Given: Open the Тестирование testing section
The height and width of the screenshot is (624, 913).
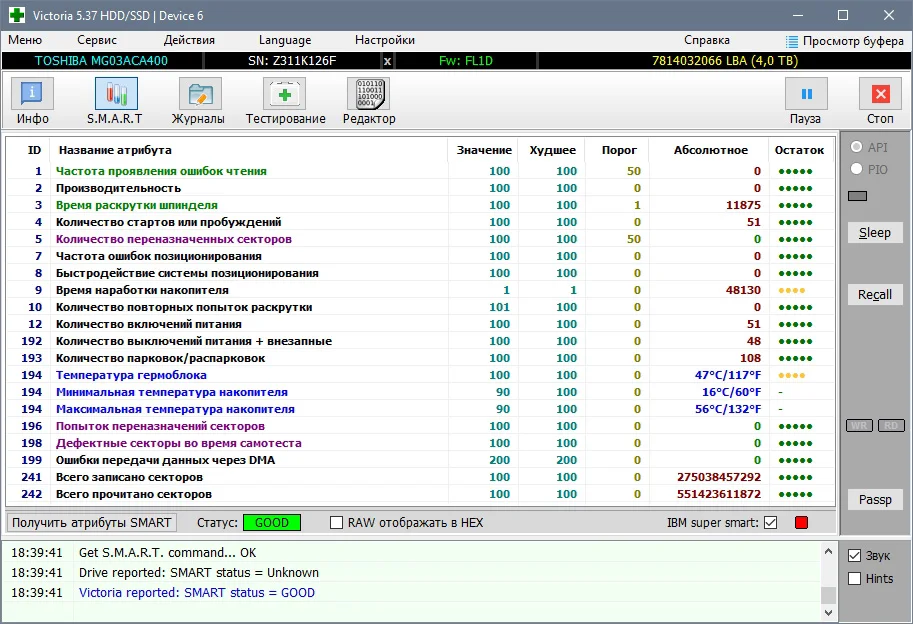Looking at the screenshot, I should click(285, 95).
